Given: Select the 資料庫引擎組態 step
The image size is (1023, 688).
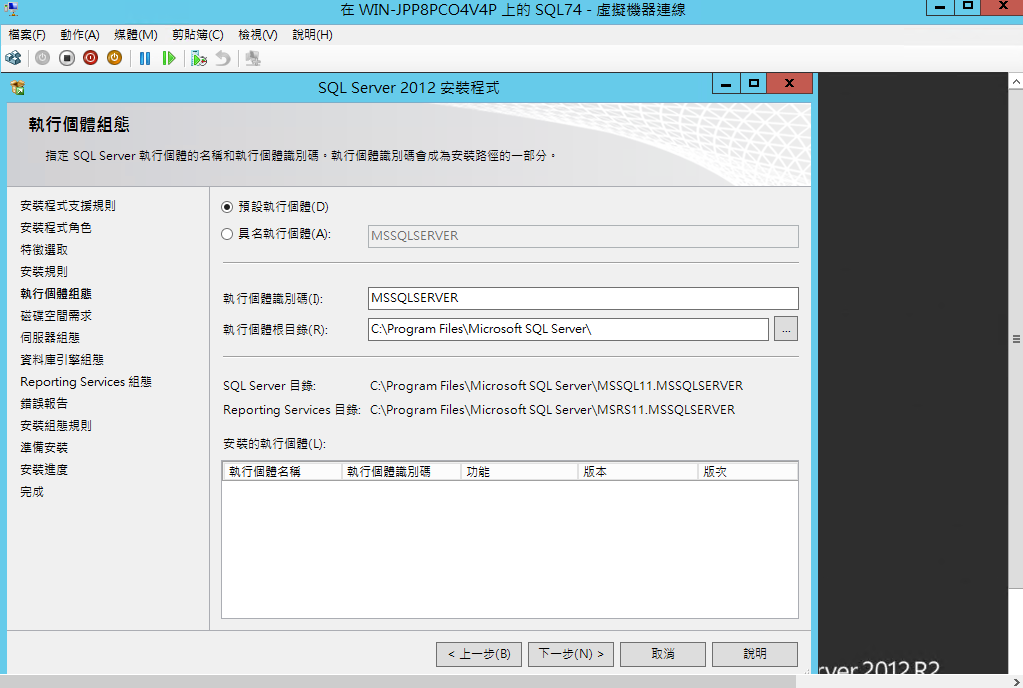Looking at the screenshot, I should tap(62, 360).
